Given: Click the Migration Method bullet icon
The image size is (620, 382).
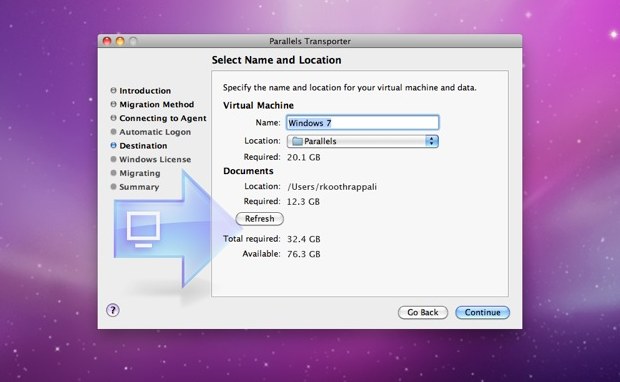Looking at the screenshot, I should coord(113,104).
